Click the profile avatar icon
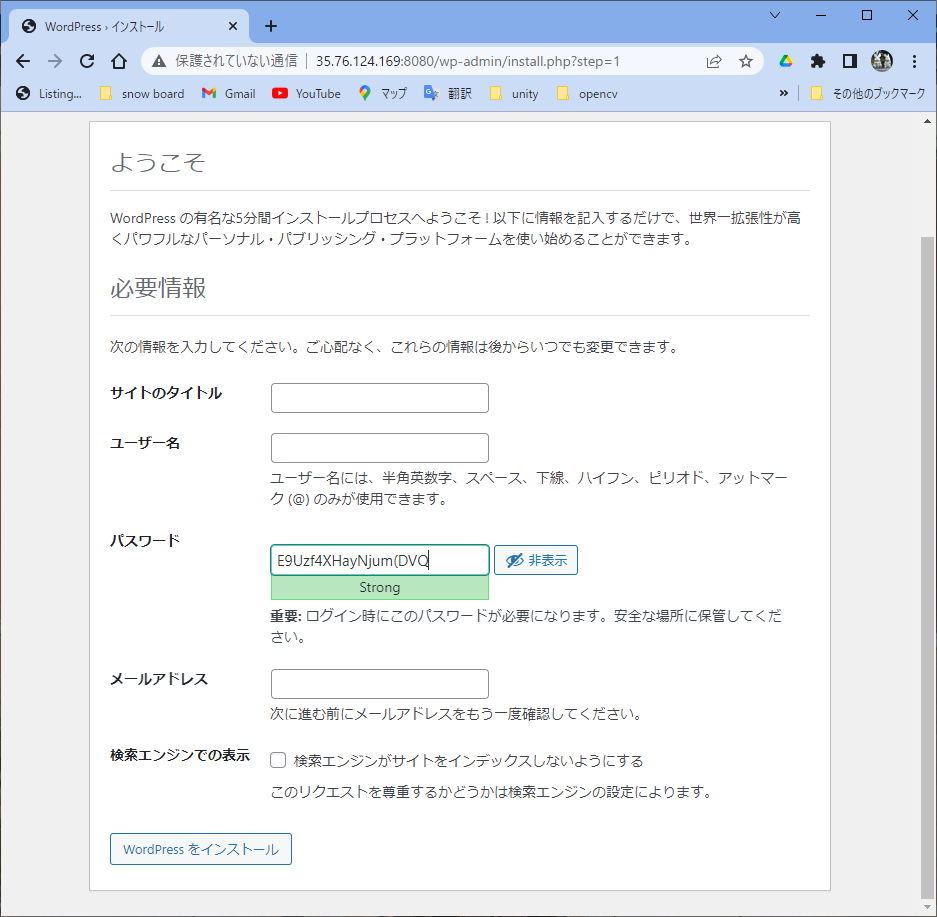 click(x=881, y=61)
